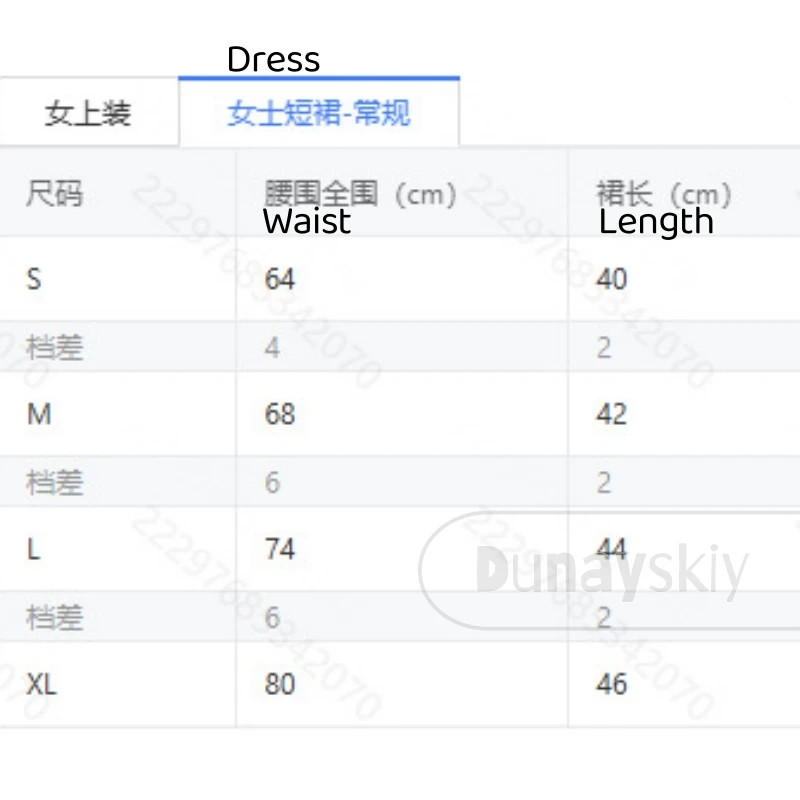Switch to the 女上装 tab
Screen dimensions: 800x800
[88, 113]
